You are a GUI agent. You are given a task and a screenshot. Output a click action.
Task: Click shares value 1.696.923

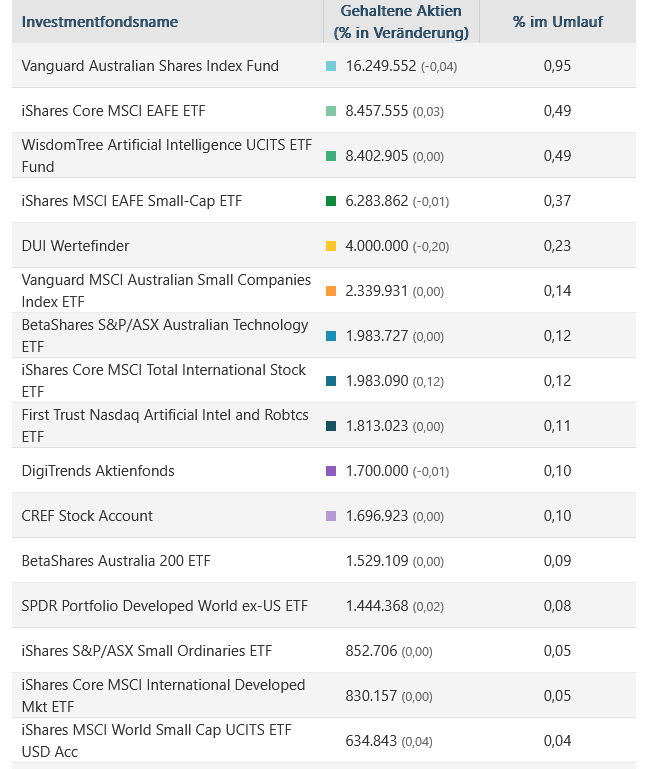point(377,516)
